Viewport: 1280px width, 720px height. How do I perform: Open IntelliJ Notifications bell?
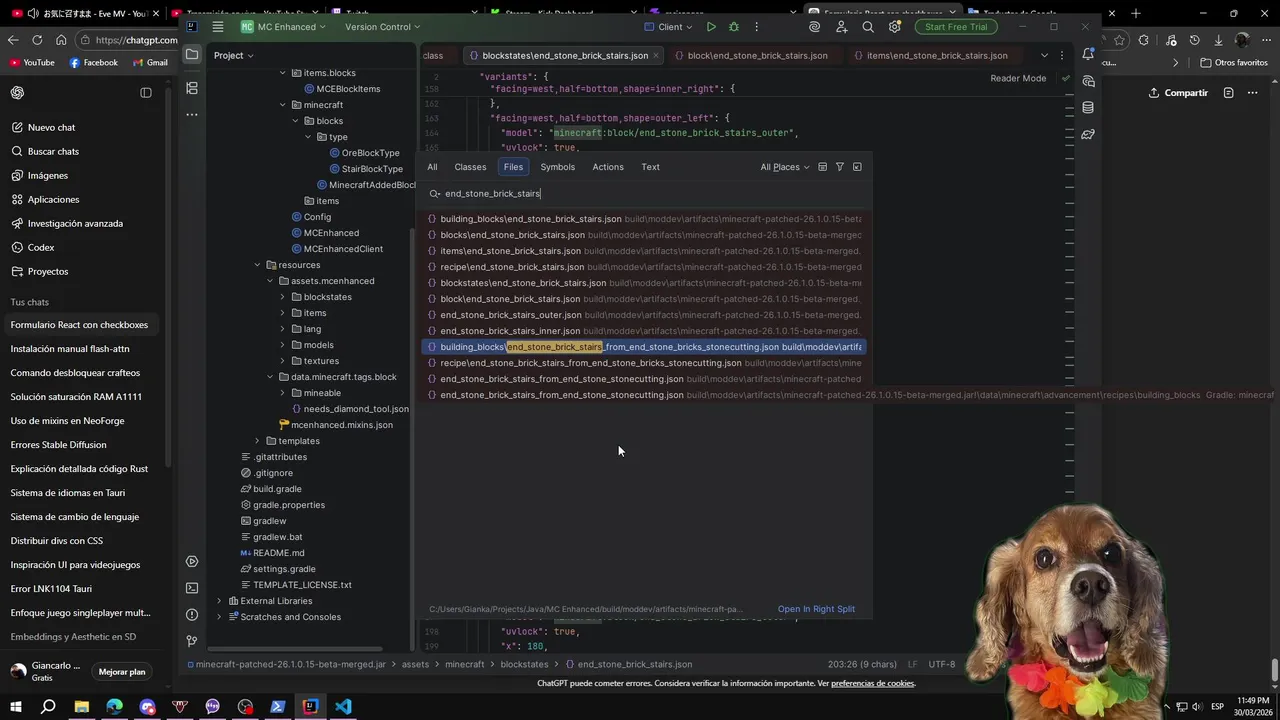(1088, 55)
